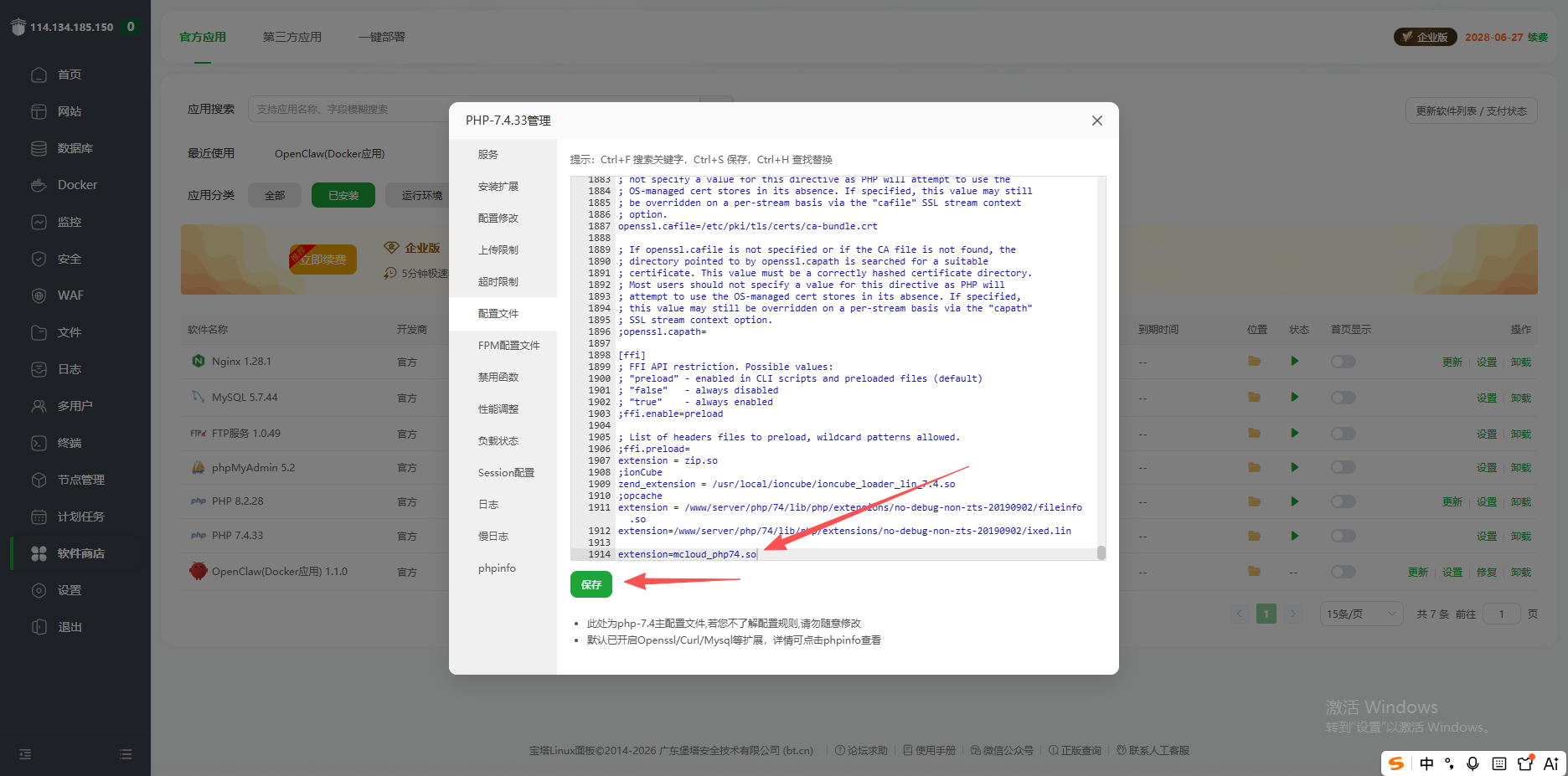
Task: Click the 前往 page number input field
Action: pyautogui.click(x=1502, y=614)
